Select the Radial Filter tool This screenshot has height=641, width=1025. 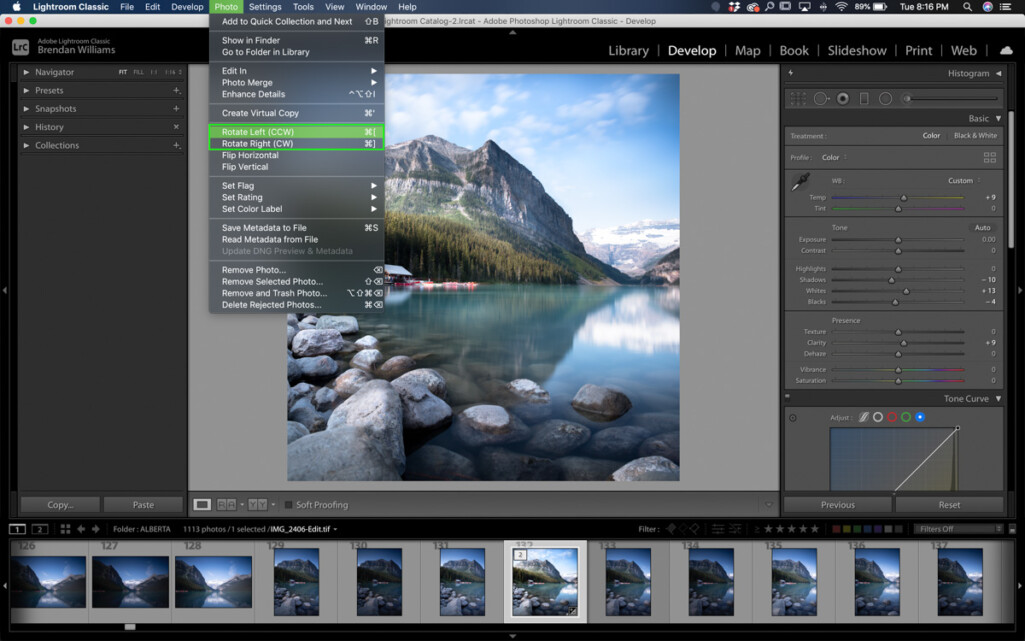[885, 98]
